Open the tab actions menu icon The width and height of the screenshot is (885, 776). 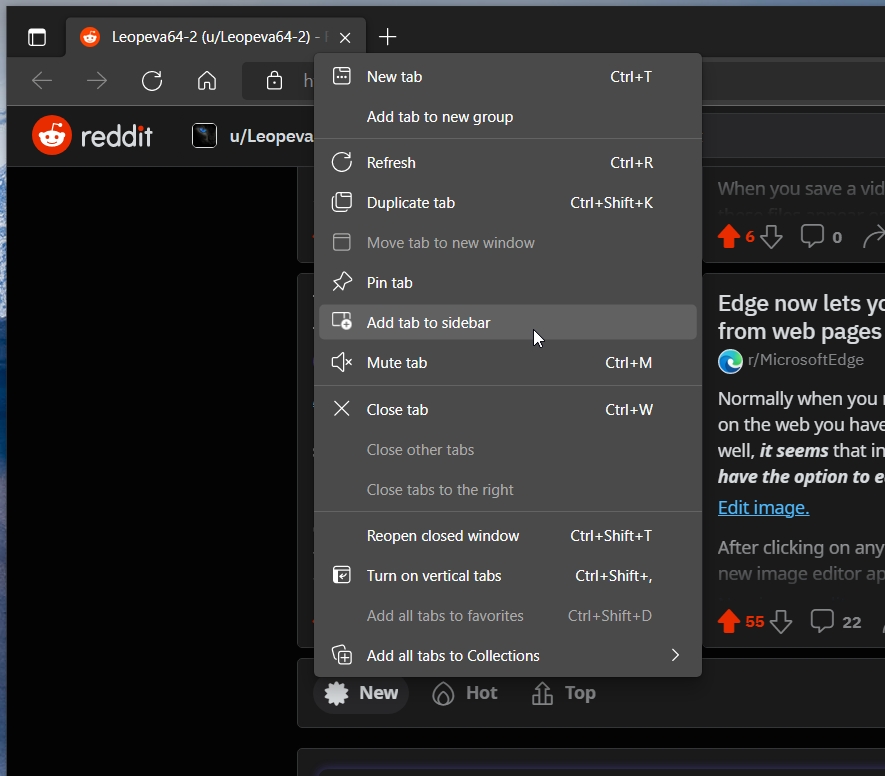point(37,37)
